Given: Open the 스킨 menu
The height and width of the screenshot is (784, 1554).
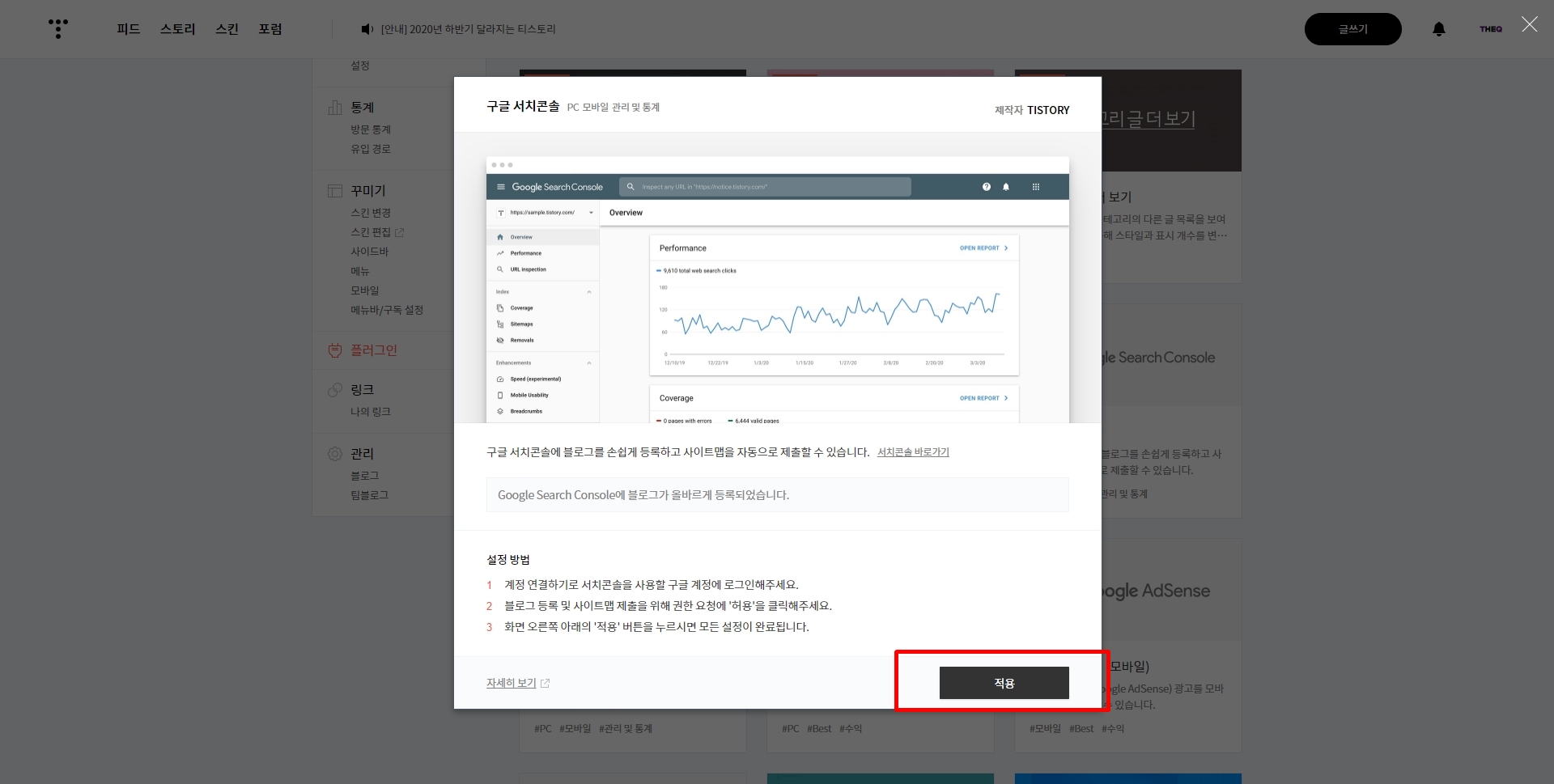Looking at the screenshot, I should click(227, 29).
